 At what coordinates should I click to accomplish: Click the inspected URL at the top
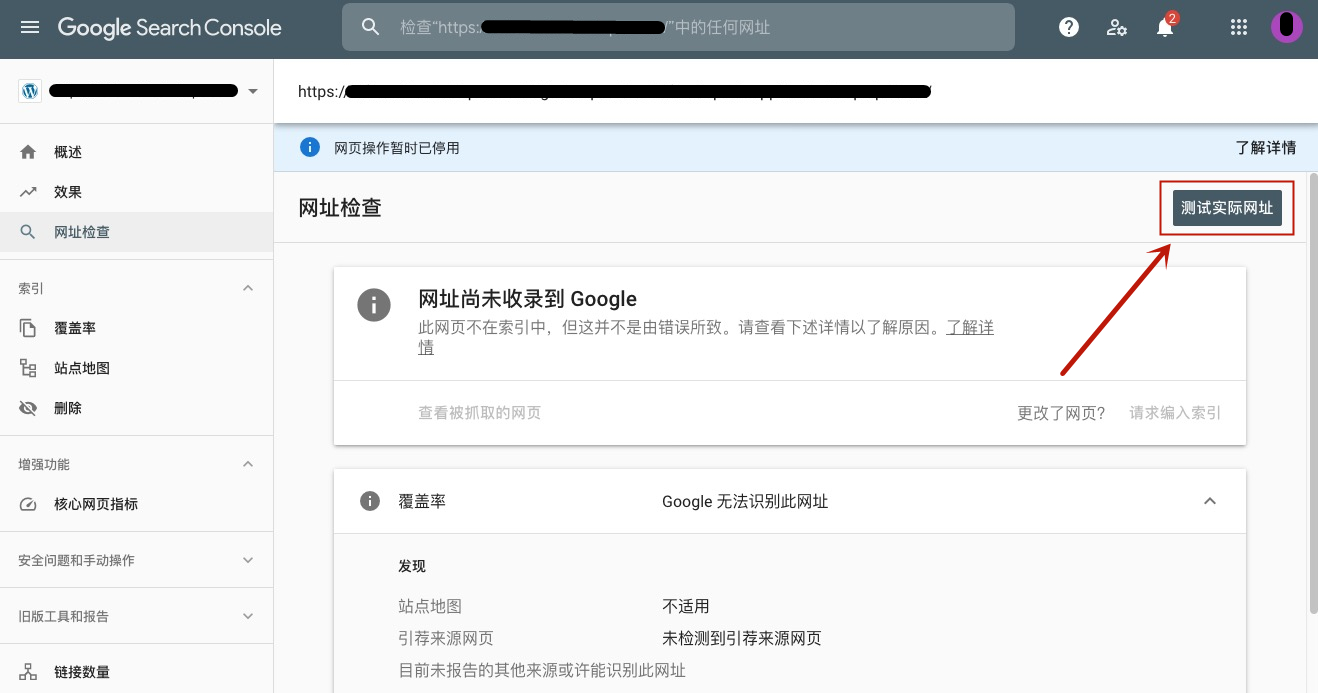(x=615, y=91)
